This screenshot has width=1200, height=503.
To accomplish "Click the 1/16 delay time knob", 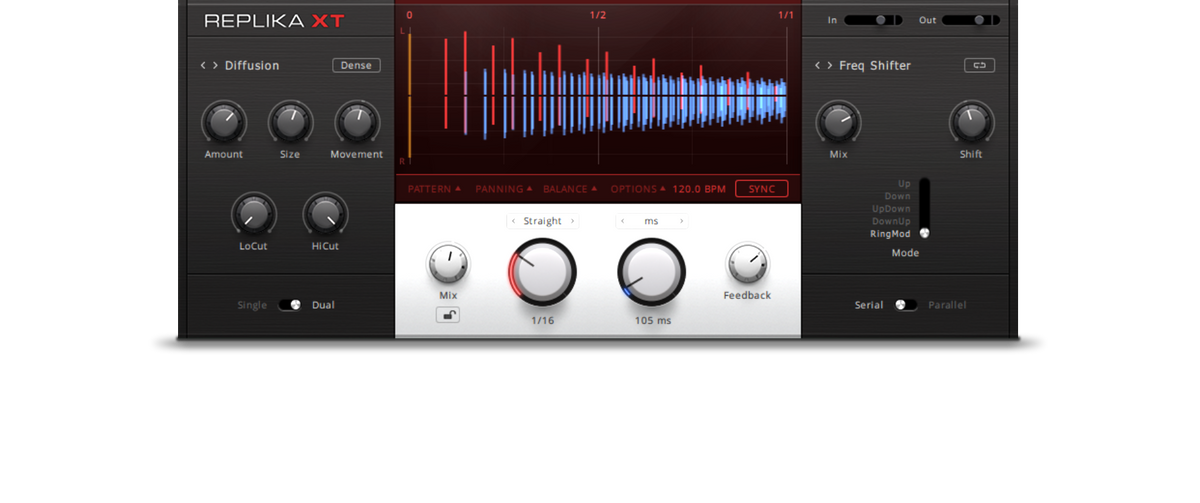I will (543, 272).
